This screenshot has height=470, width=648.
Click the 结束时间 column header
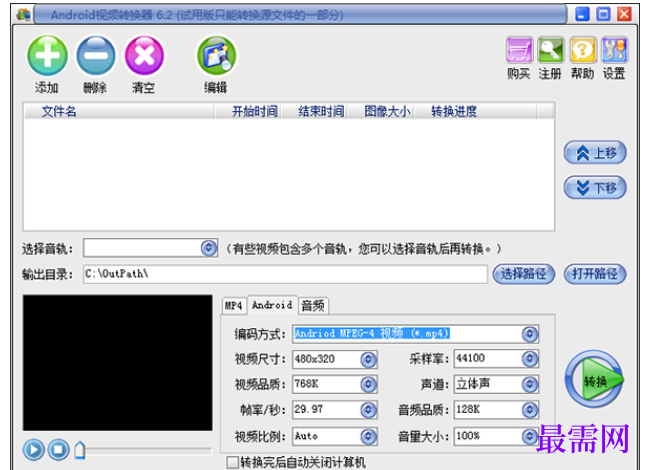(314, 111)
